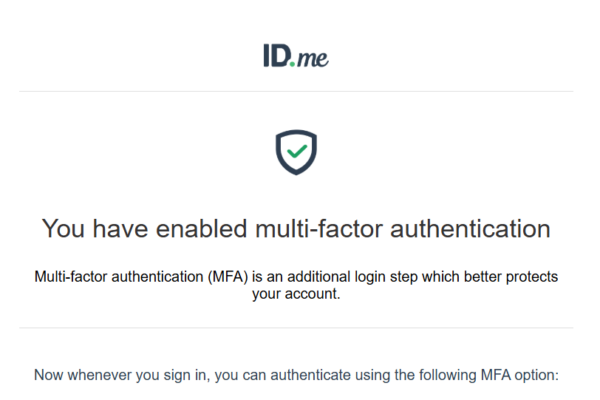The image size is (600, 400).
Task: Click the green checkmark inside the shield
Action: click(x=296, y=152)
